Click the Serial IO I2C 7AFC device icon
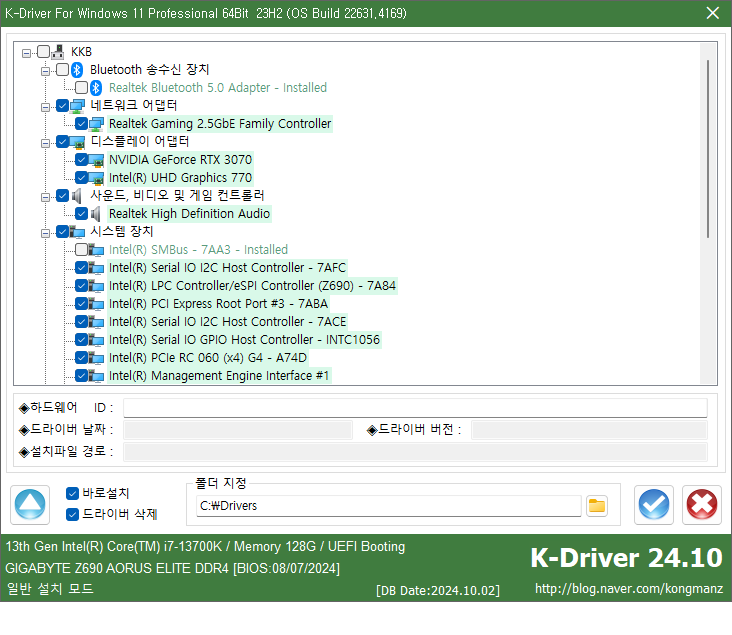The height and width of the screenshot is (635, 732). click(96, 268)
